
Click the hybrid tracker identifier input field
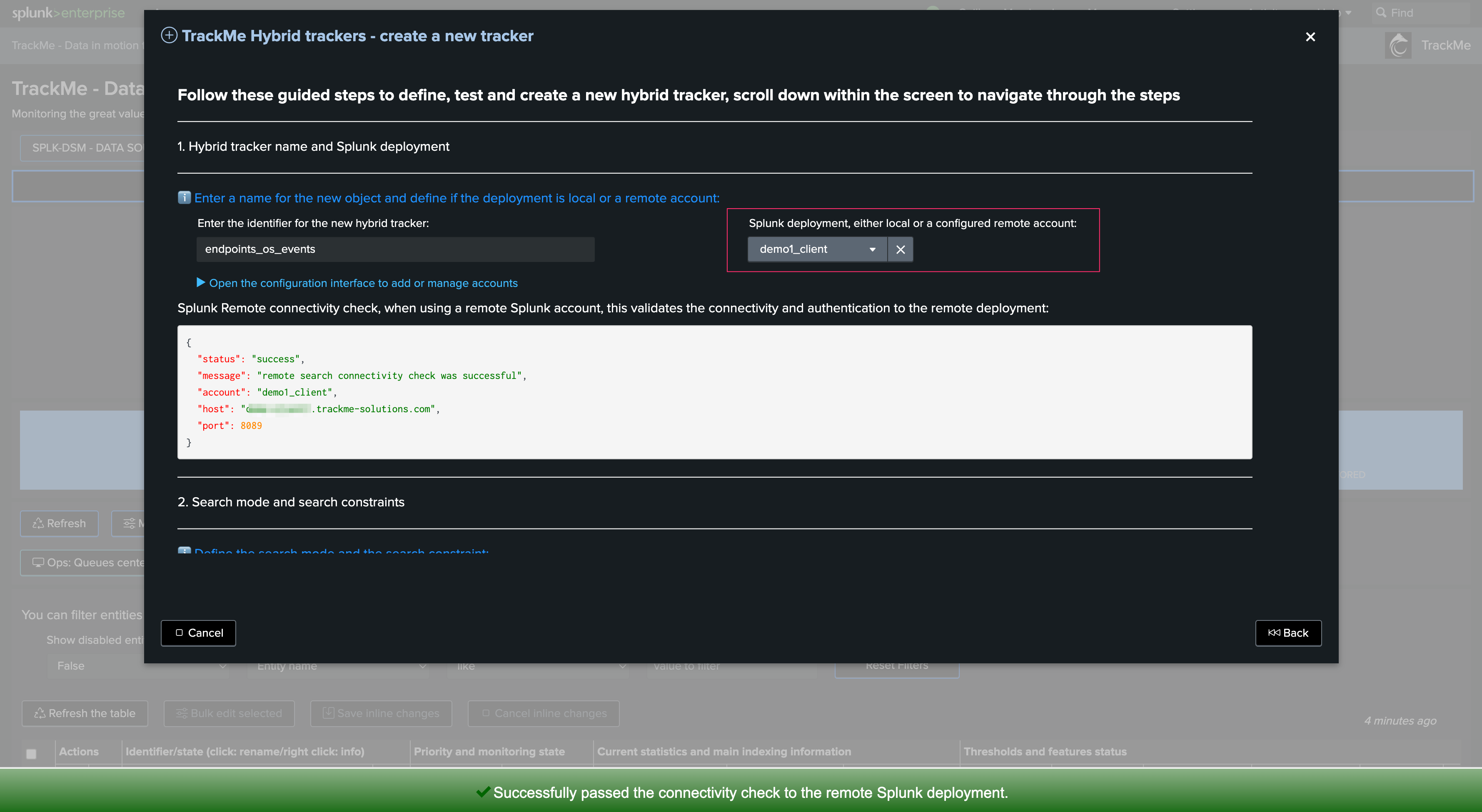coord(395,249)
